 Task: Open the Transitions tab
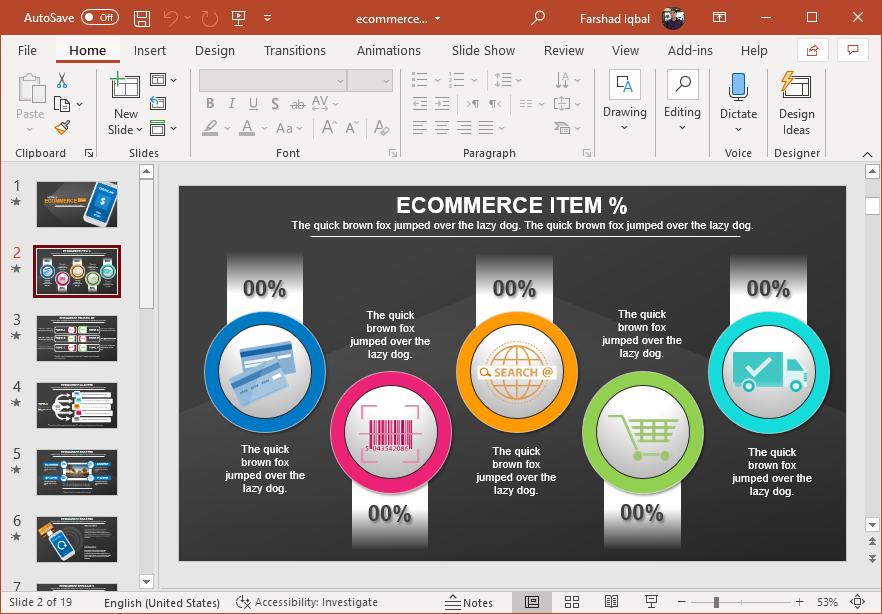pyautogui.click(x=294, y=50)
